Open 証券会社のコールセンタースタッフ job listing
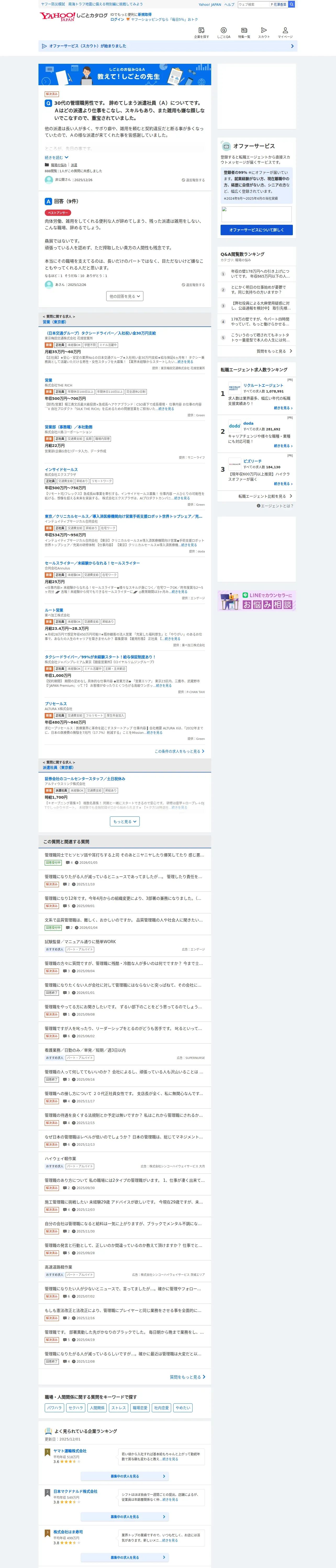 (85, 779)
